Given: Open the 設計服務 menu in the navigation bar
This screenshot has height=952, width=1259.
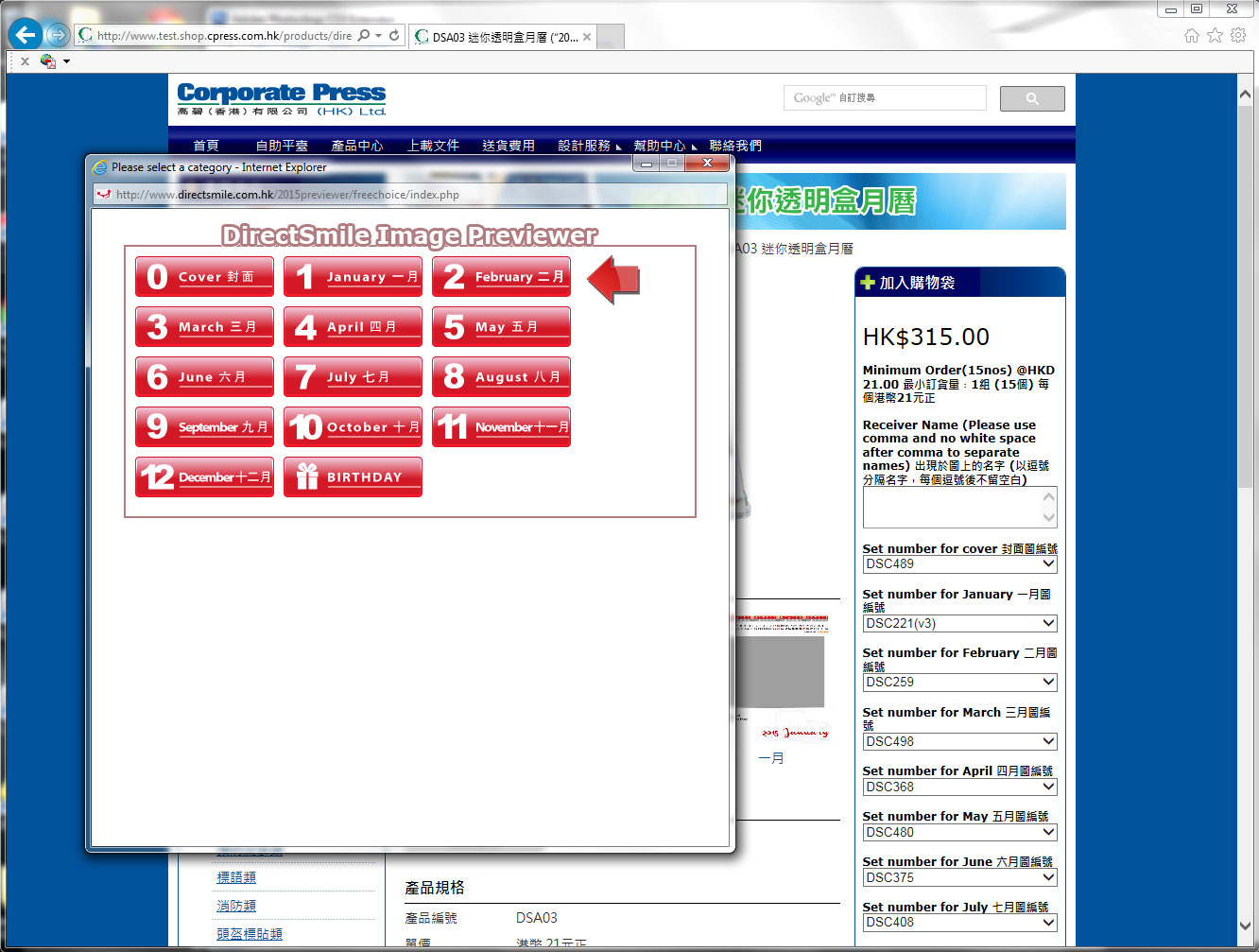Looking at the screenshot, I should click(x=584, y=146).
